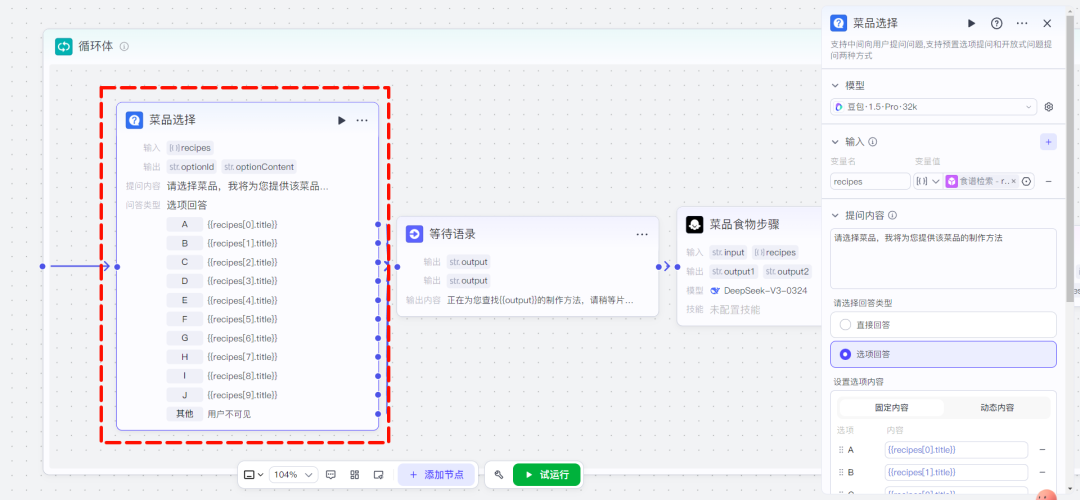Edit the recipes variable name field
The image size is (1080, 500).
[871, 181]
